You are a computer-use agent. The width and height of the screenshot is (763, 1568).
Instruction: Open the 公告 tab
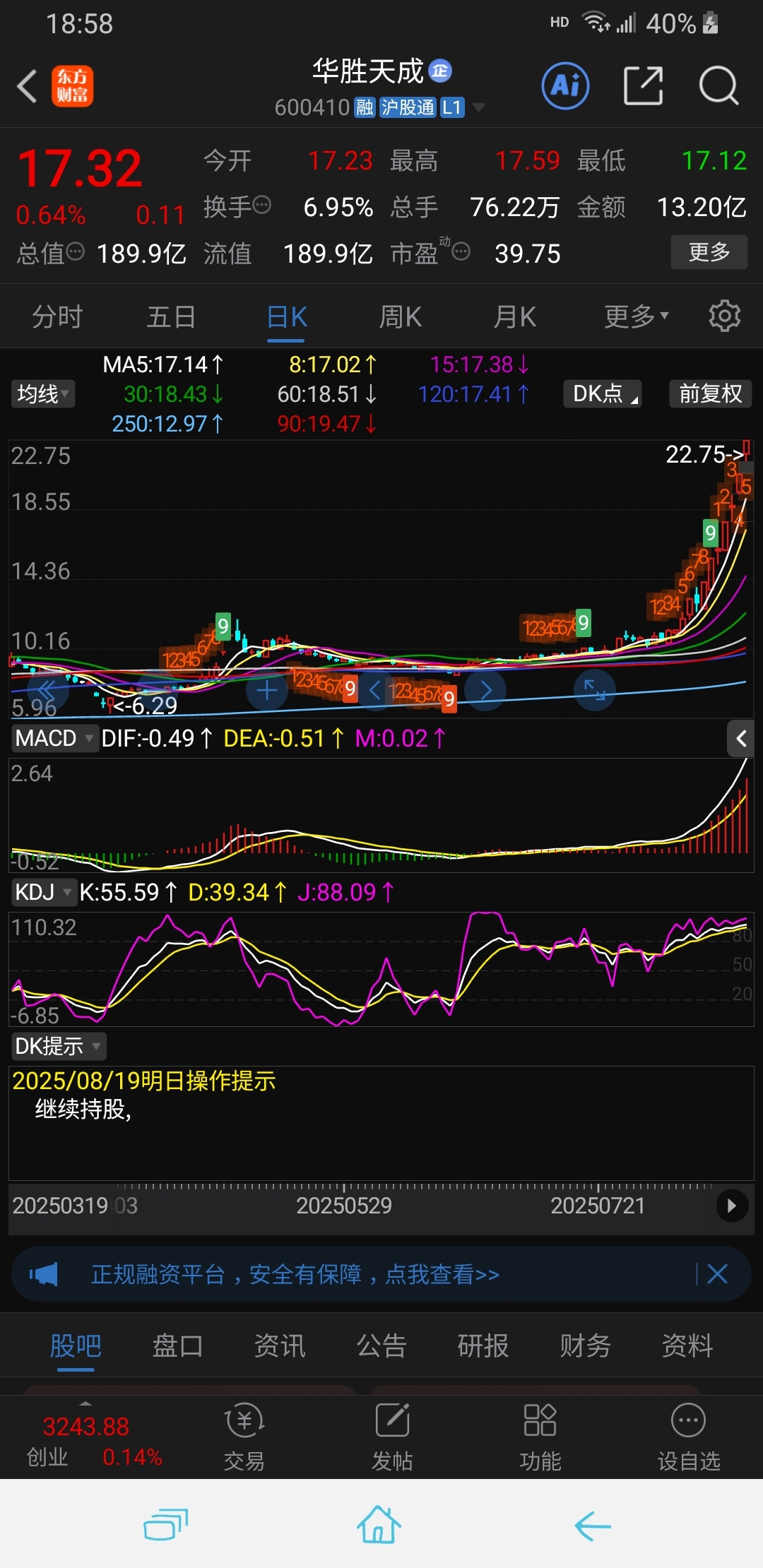[x=381, y=1346]
